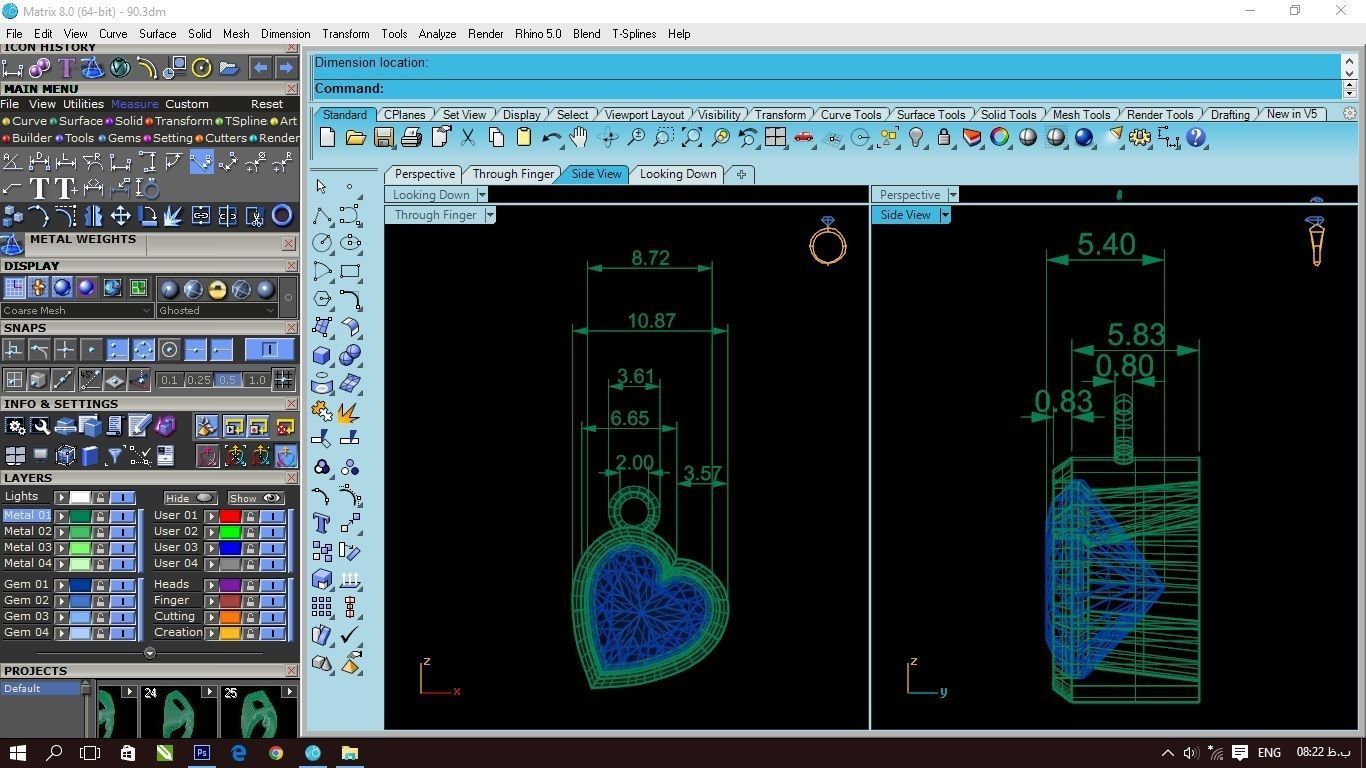The height and width of the screenshot is (768, 1366).
Task: Expand the Metal 01 layer arrow
Action: 62,516
